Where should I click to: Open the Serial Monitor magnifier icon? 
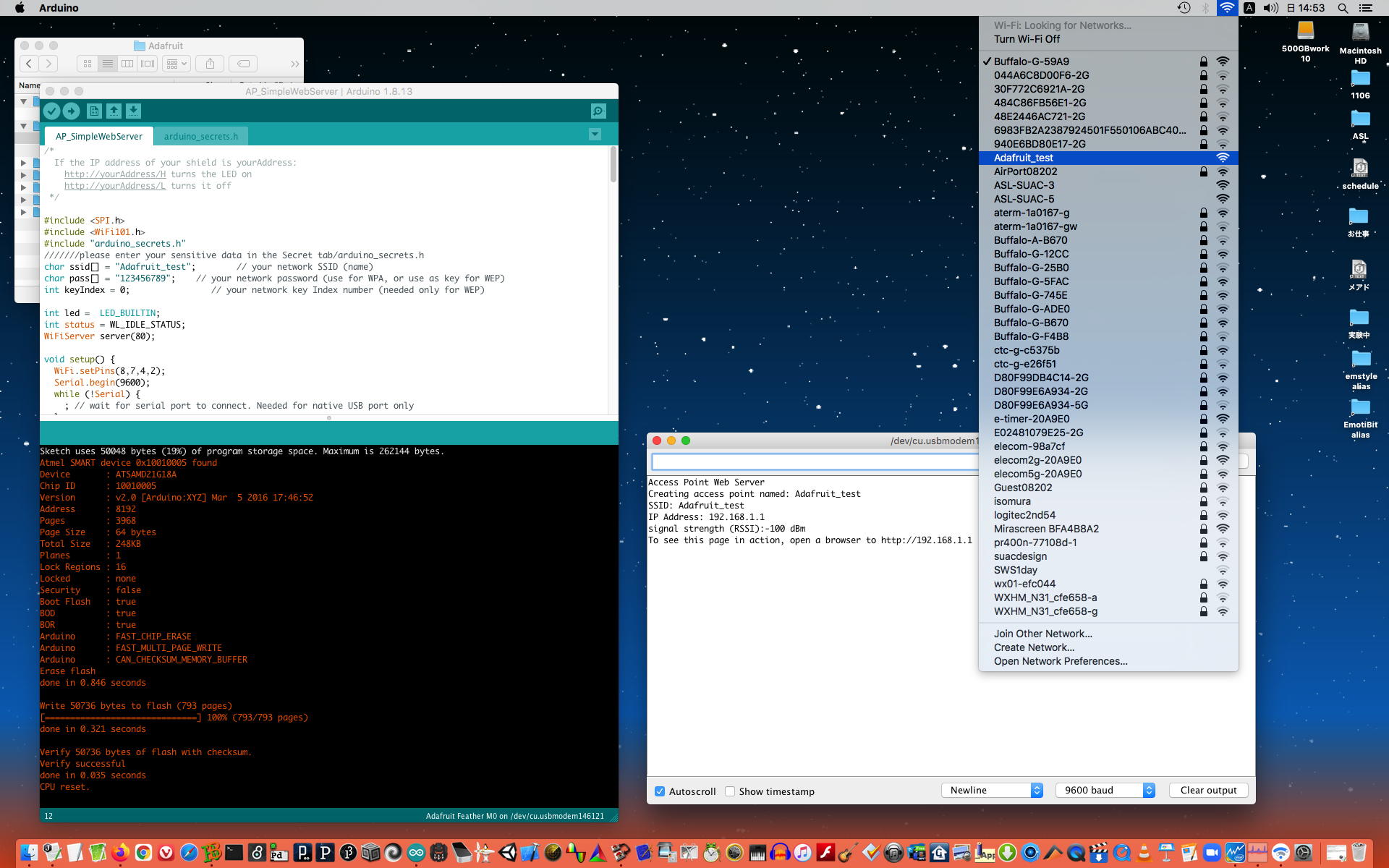(x=598, y=111)
